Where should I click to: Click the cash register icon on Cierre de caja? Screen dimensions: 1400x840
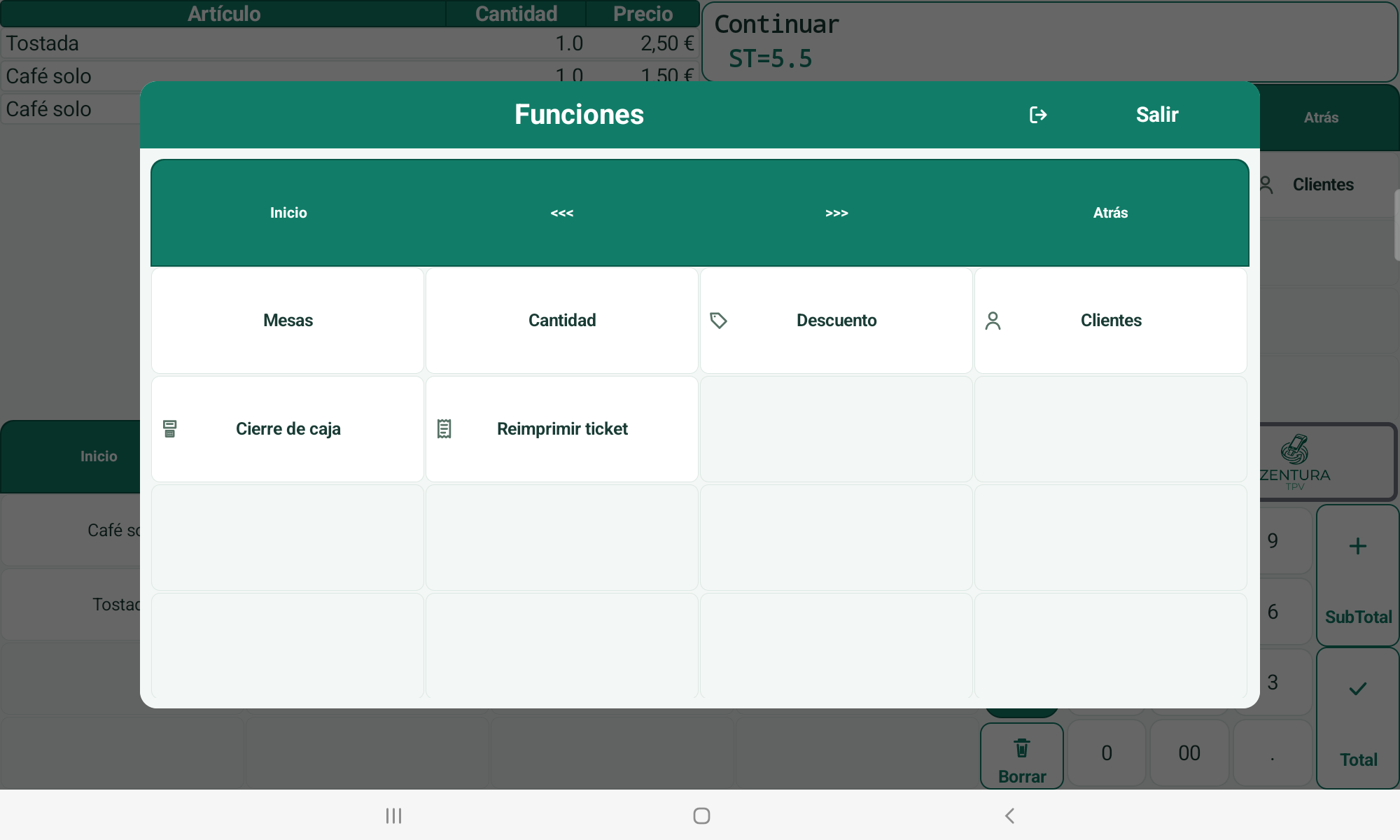coord(169,429)
